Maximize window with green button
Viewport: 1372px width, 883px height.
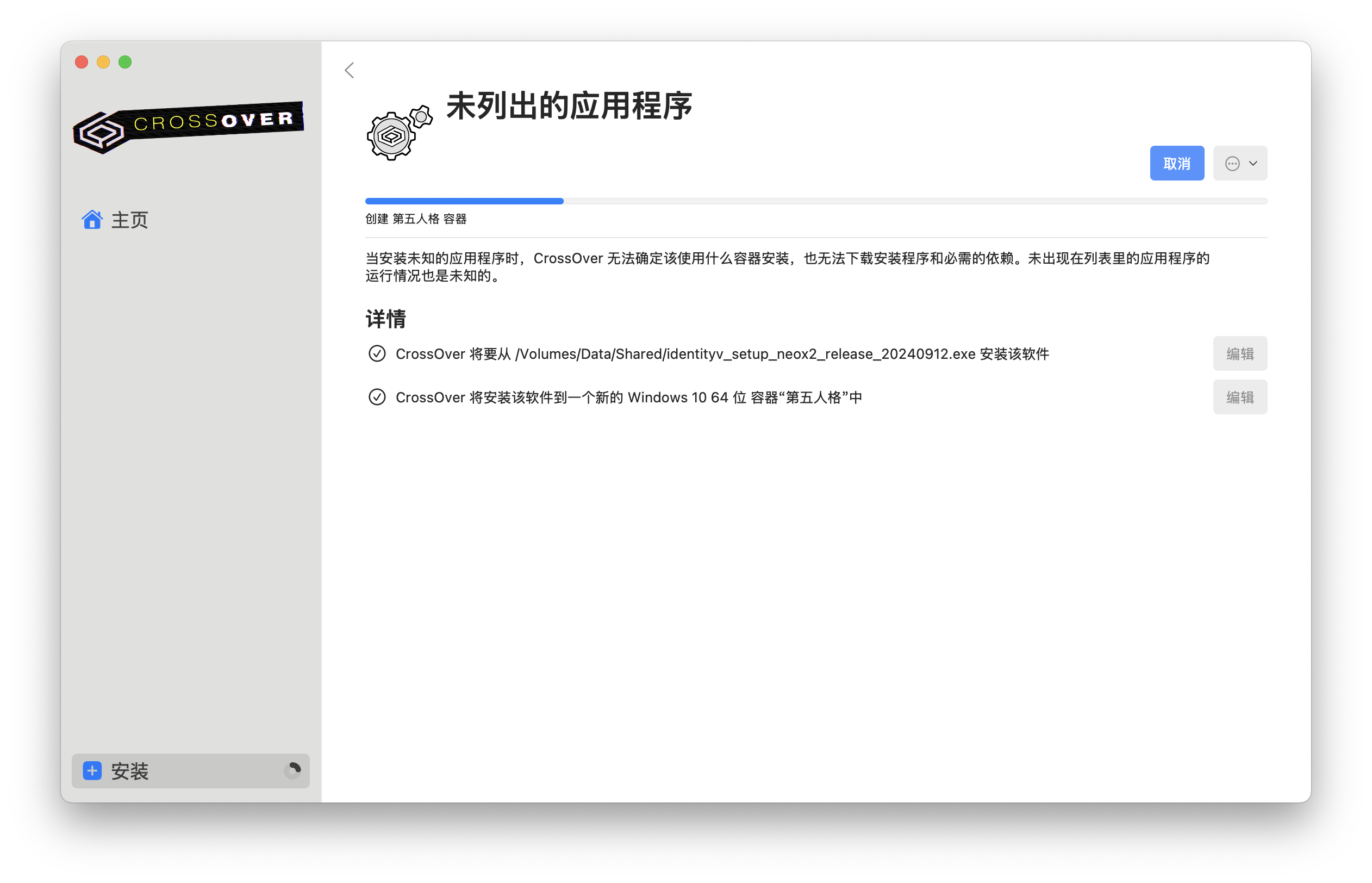click(125, 62)
